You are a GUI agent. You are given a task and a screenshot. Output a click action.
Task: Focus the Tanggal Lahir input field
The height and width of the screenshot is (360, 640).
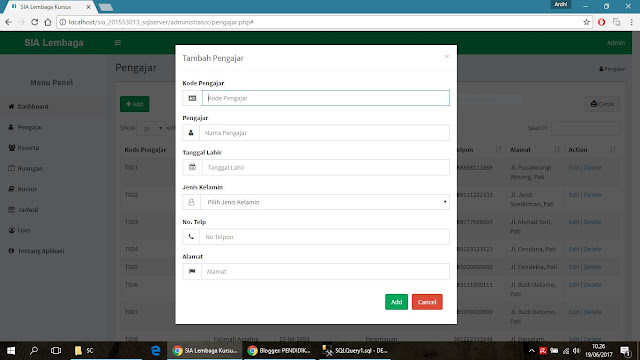tap(326, 167)
